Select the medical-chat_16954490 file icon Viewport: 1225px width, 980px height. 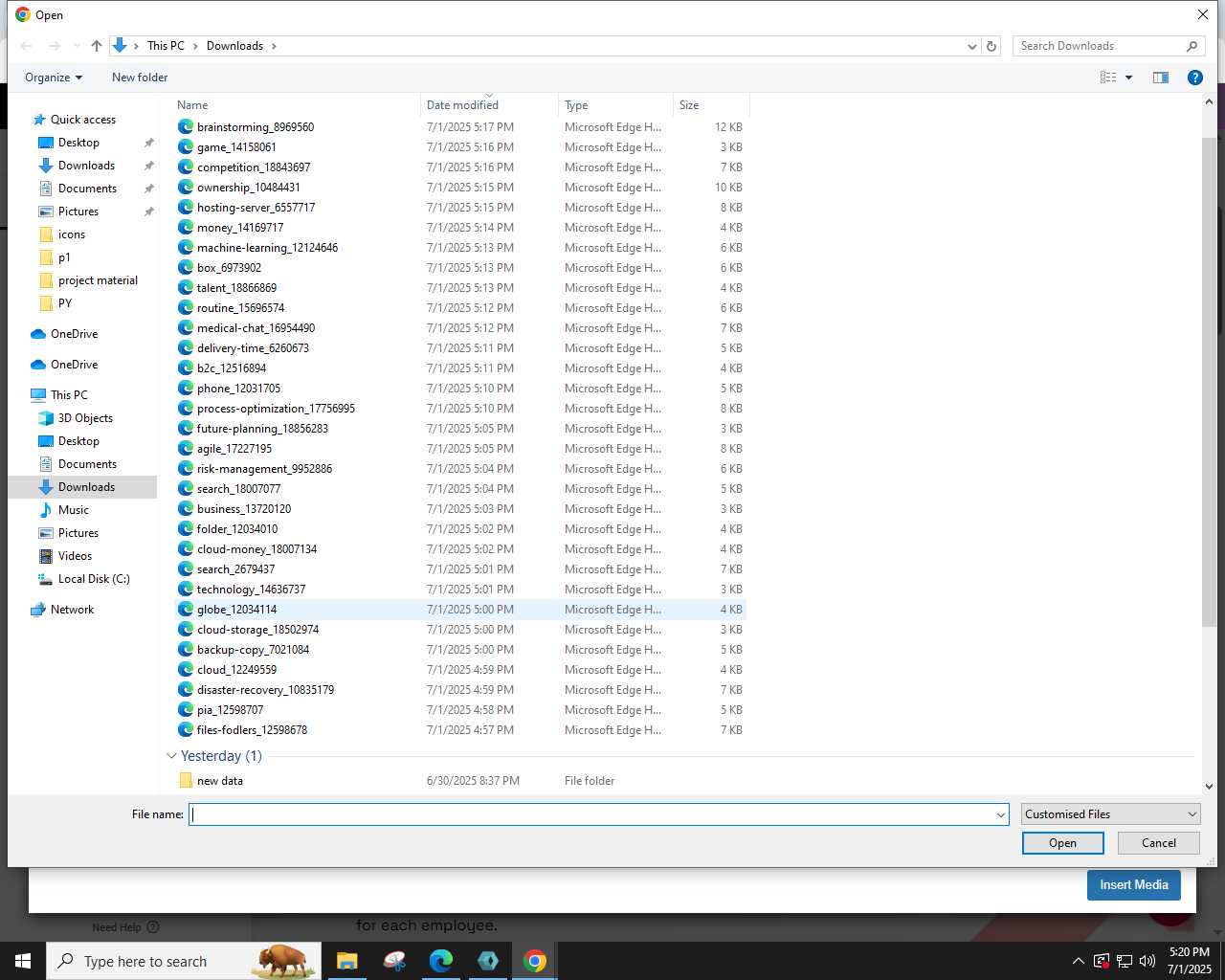pyautogui.click(x=186, y=328)
